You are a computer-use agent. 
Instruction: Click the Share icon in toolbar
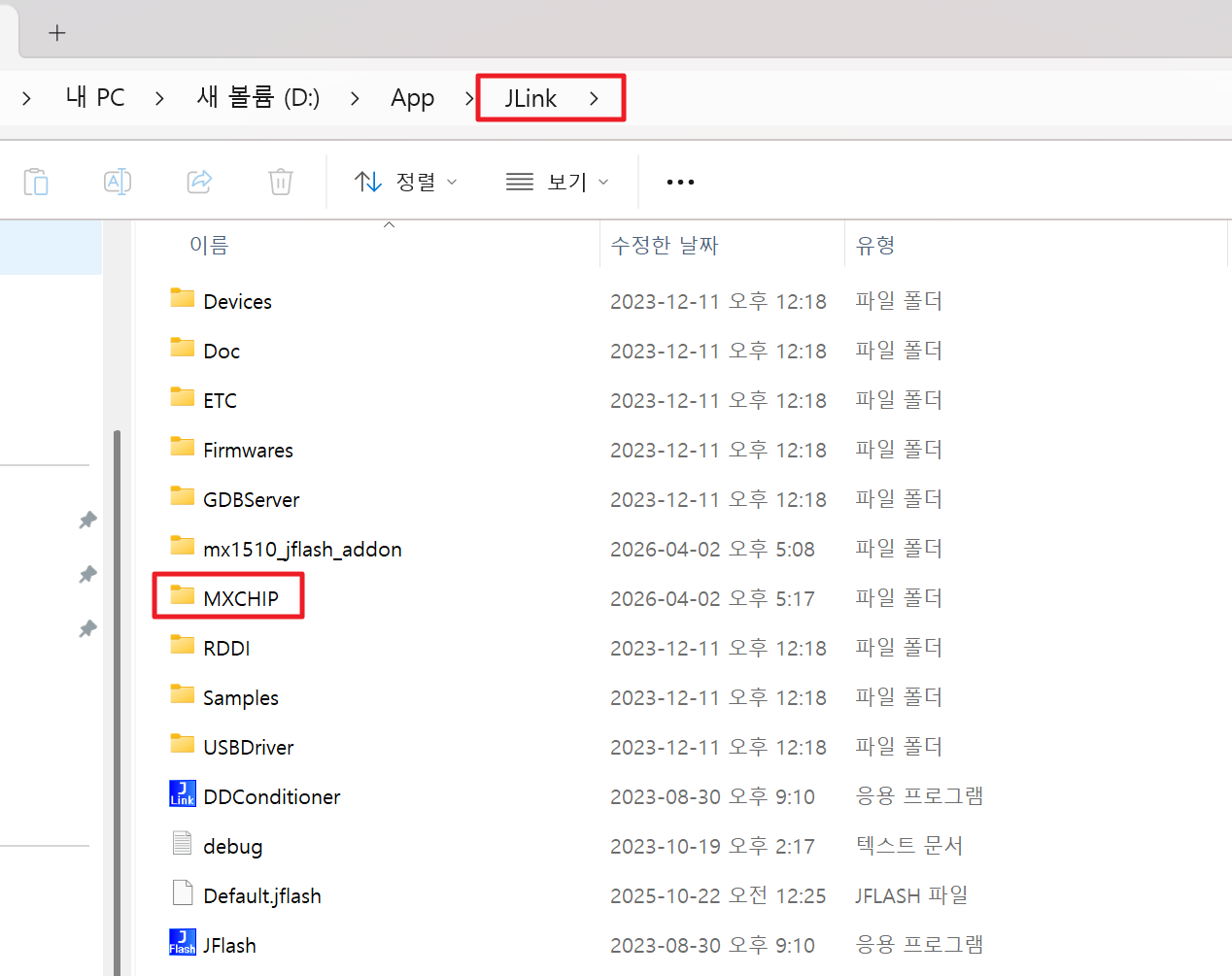[x=199, y=182]
